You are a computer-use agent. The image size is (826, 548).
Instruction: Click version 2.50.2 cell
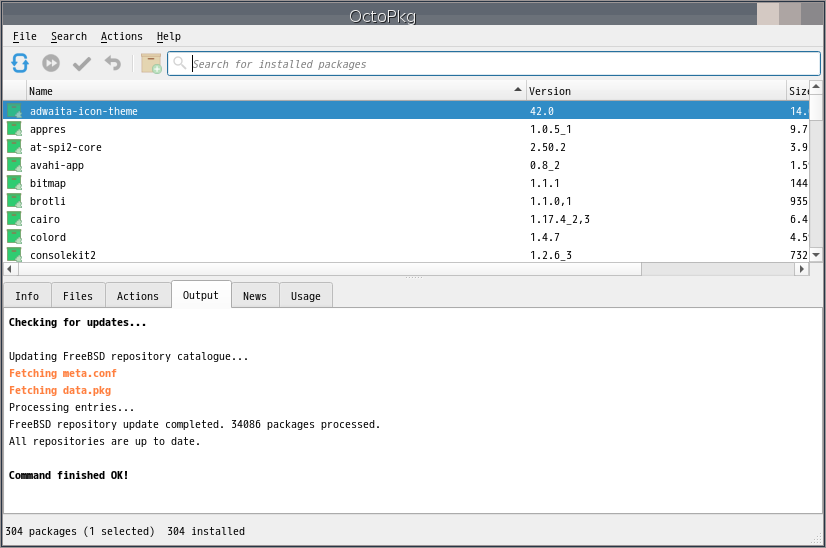coord(548,148)
